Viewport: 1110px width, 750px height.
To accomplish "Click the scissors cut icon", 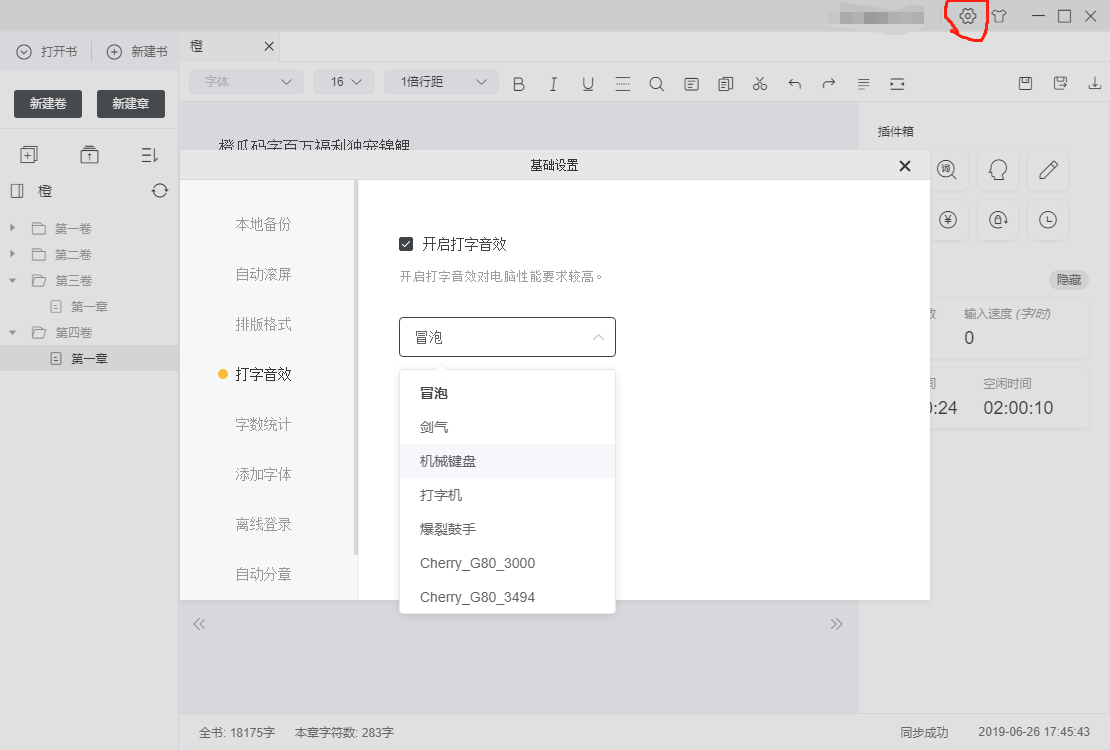I will [x=759, y=84].
